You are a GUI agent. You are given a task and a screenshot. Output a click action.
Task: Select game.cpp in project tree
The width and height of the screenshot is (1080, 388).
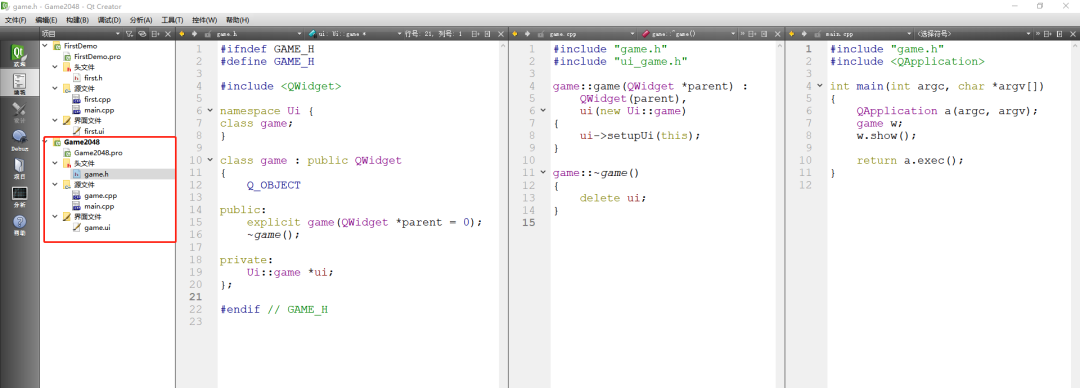click(100, 196)
